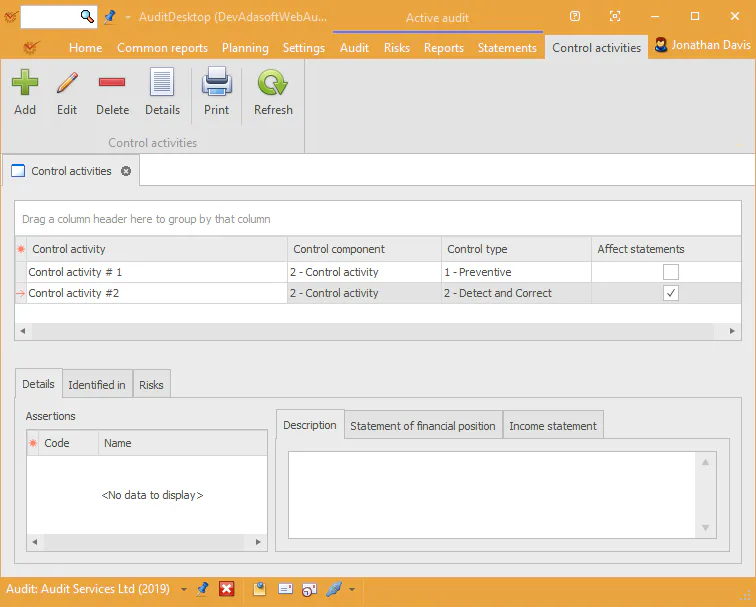Screen dimensions: 756x607
Task: Click the window icon on Control activities tab
Action: click(18, 171)
